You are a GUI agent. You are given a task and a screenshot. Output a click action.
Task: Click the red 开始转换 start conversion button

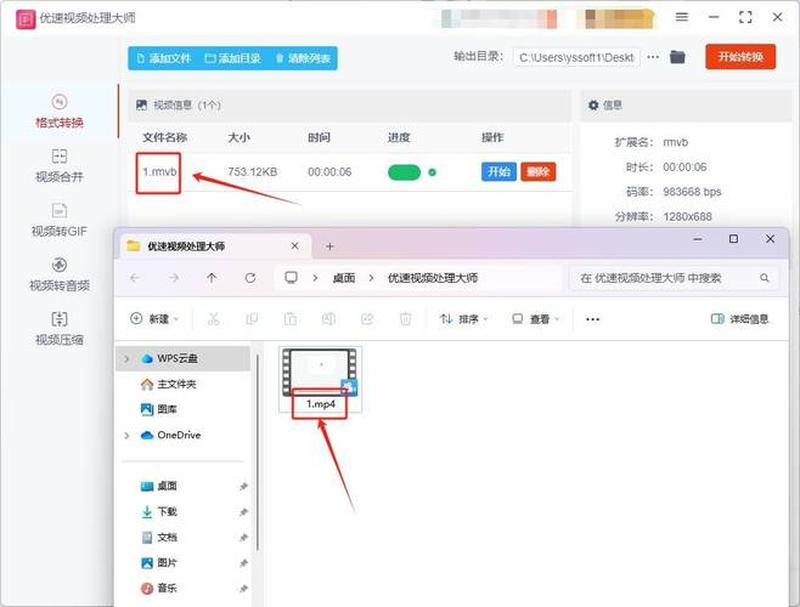pos(740,57)
